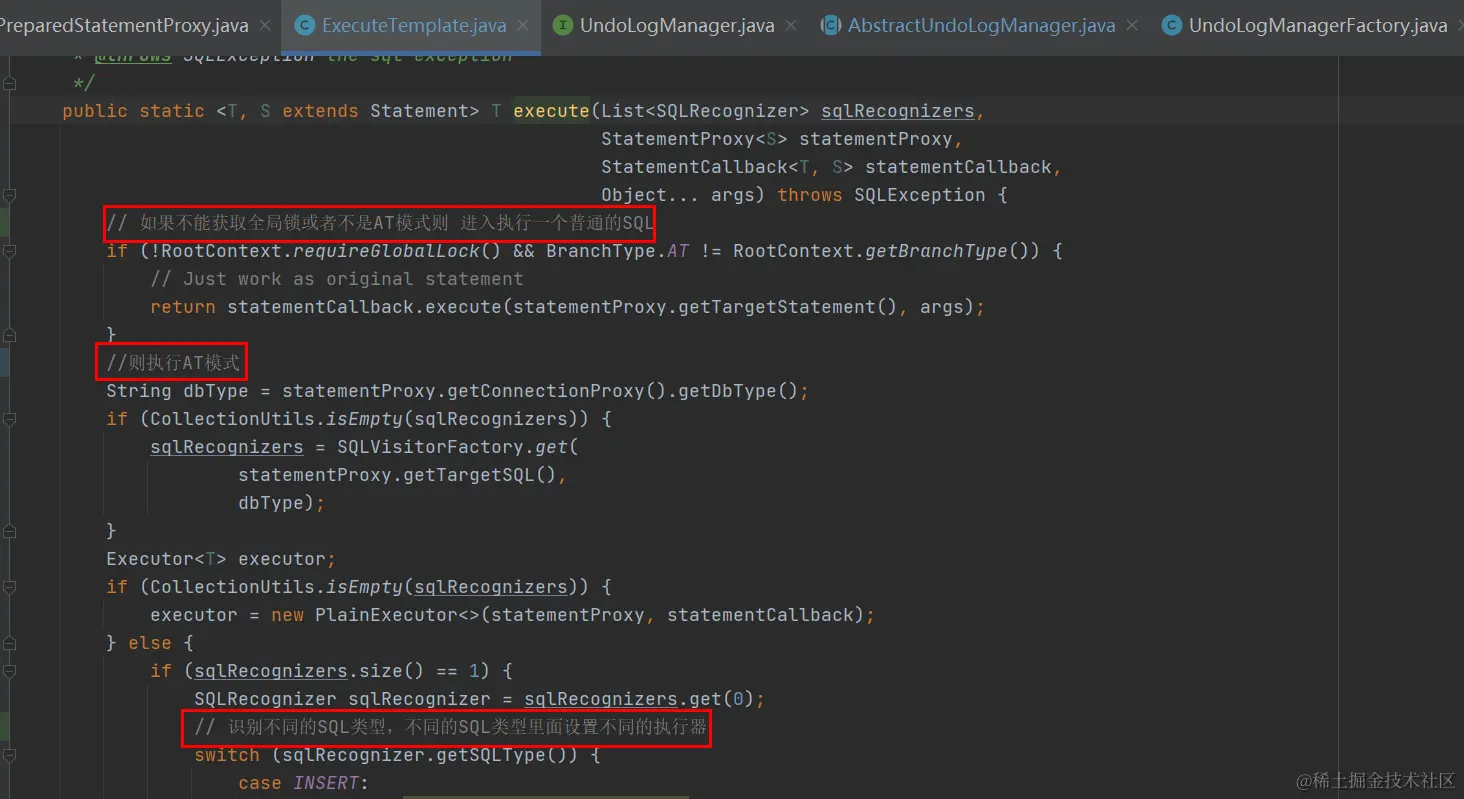Click the sqlRecognizers parameter in the method signature
This screenshot has height=799, width=1464.
point(897,111)
